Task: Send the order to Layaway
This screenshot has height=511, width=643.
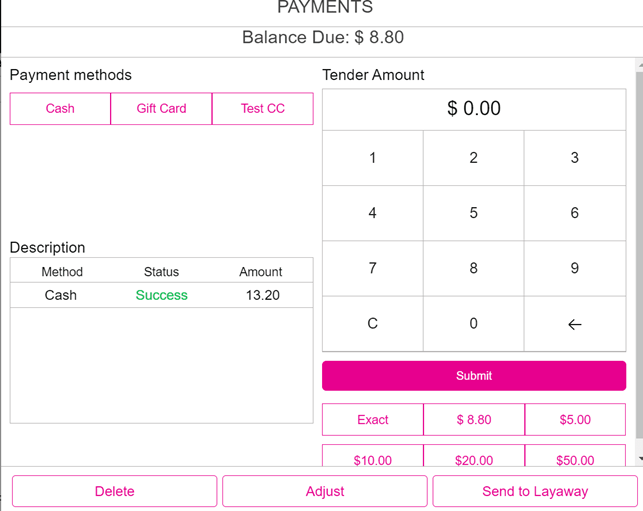Action: coord(535,491)
